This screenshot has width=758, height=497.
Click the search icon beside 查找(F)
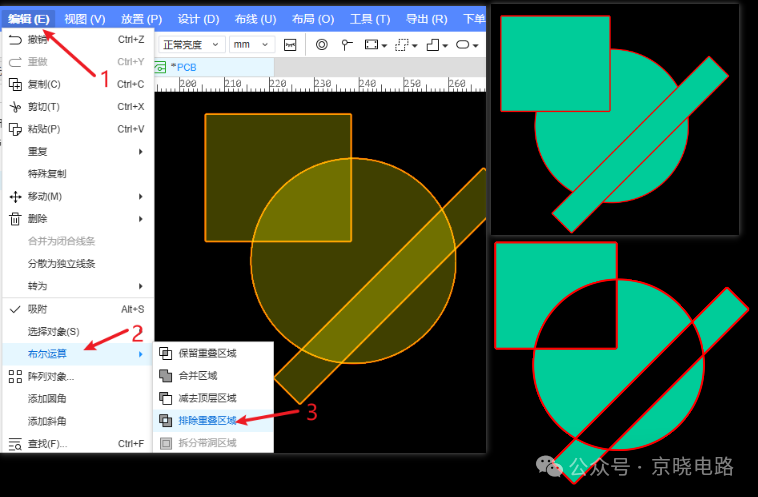[x=15, y=444]
